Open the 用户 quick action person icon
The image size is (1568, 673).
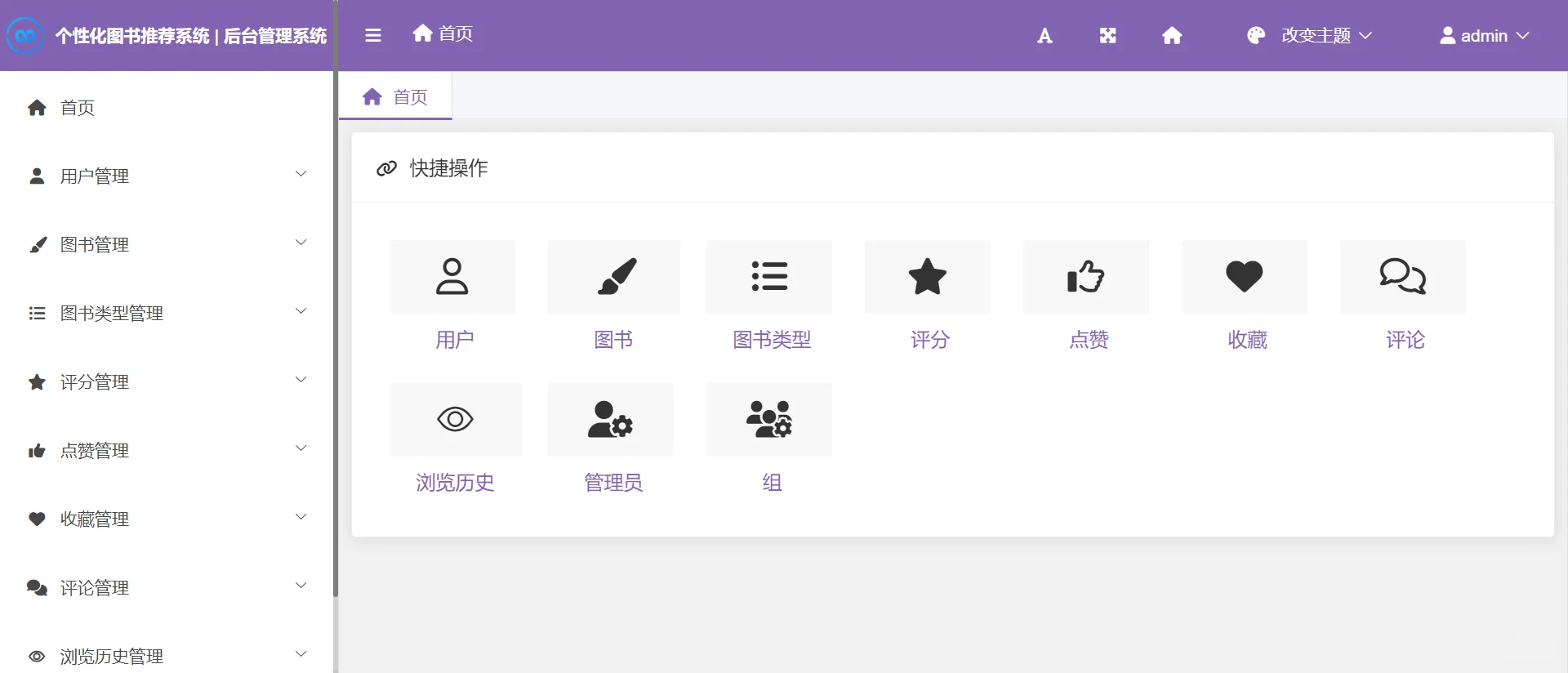(452, 276)
